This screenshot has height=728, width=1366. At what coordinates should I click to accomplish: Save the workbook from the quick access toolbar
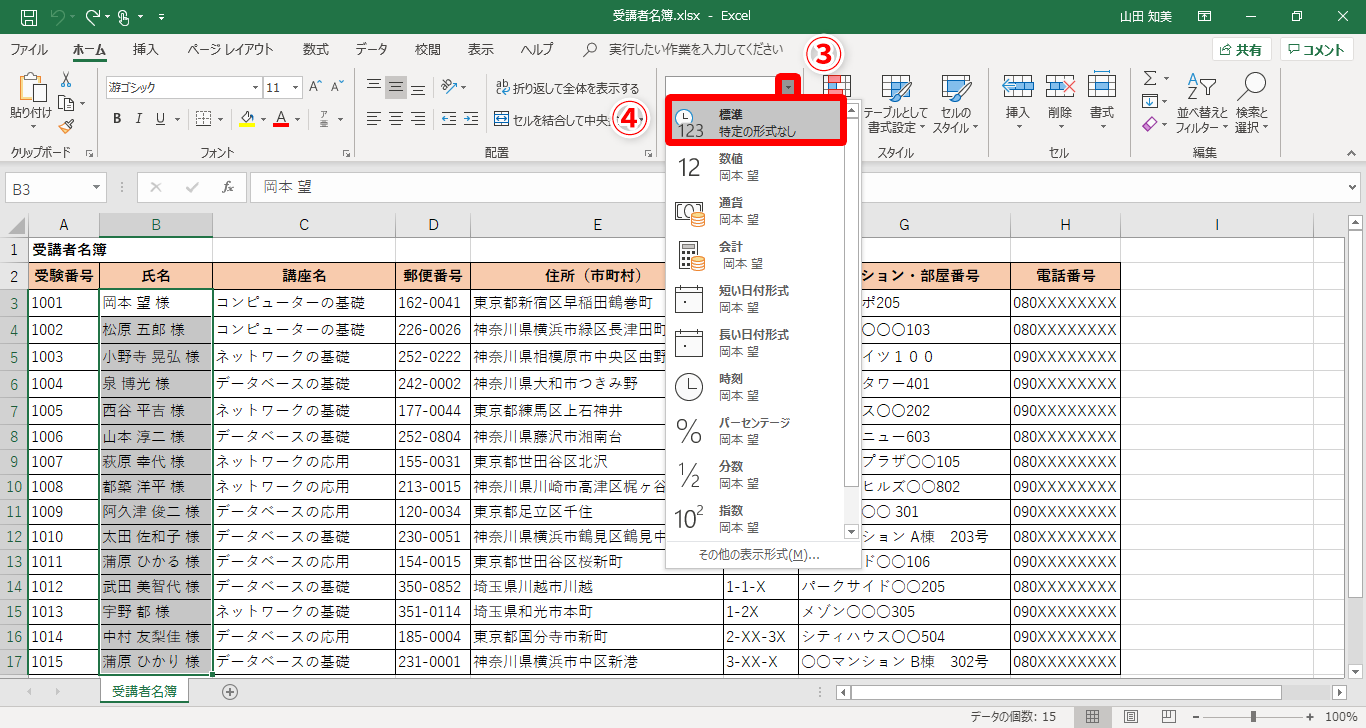tap(29, 17)
